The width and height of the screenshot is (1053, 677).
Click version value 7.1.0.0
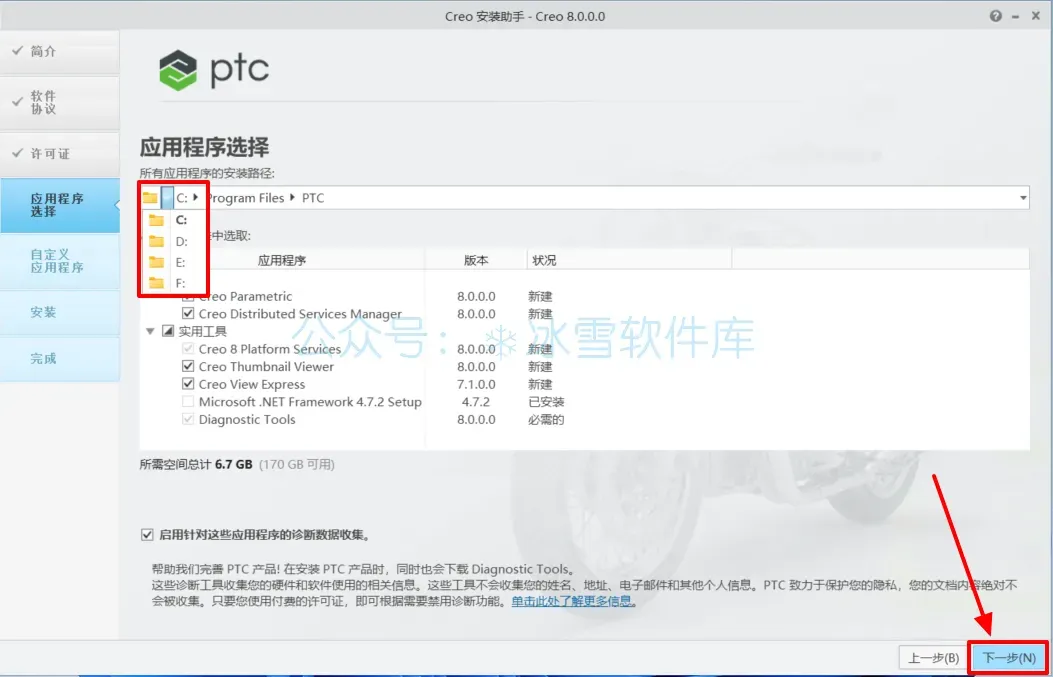pyautogui.click(x=476, y=384)
